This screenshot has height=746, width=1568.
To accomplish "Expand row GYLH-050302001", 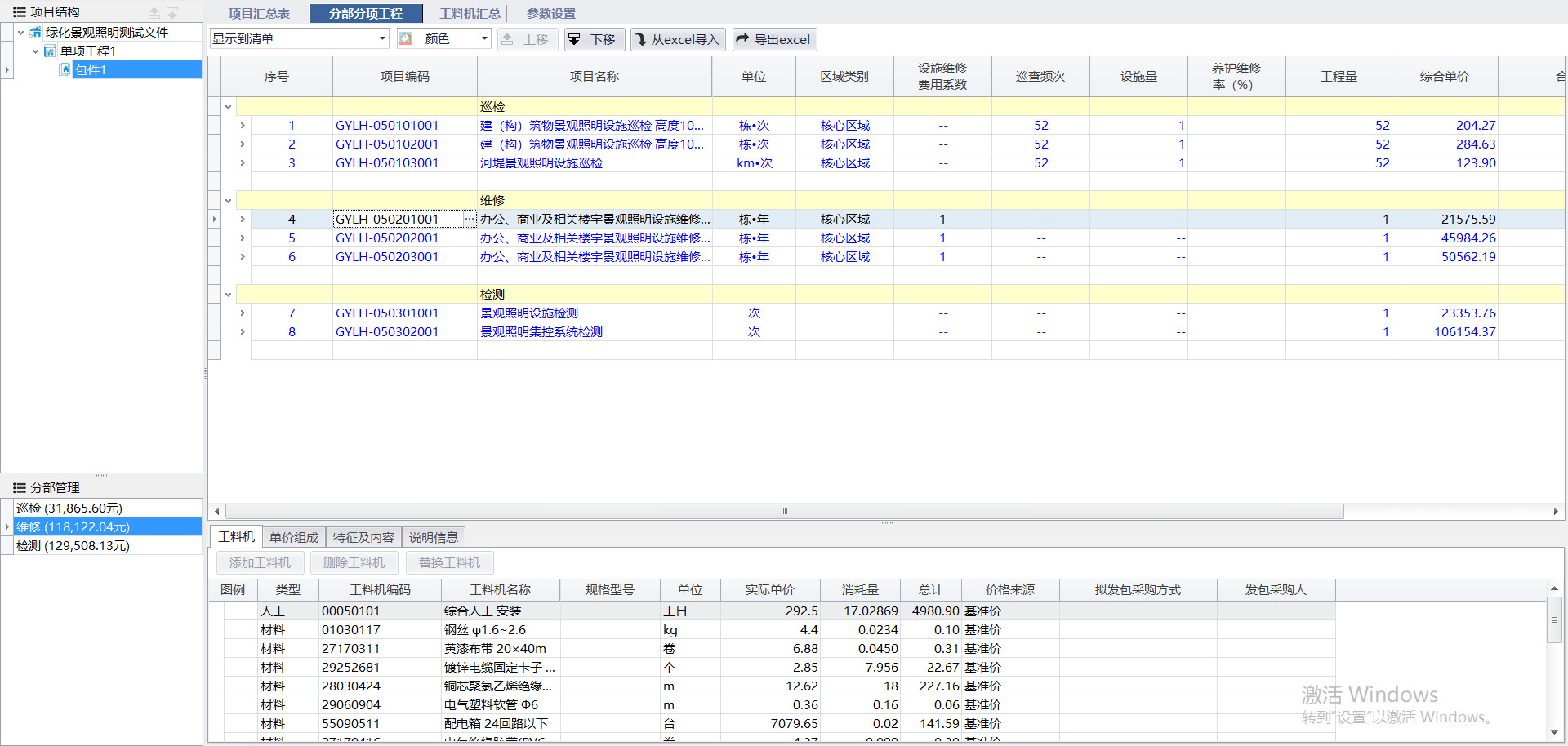I will [243, 332].
